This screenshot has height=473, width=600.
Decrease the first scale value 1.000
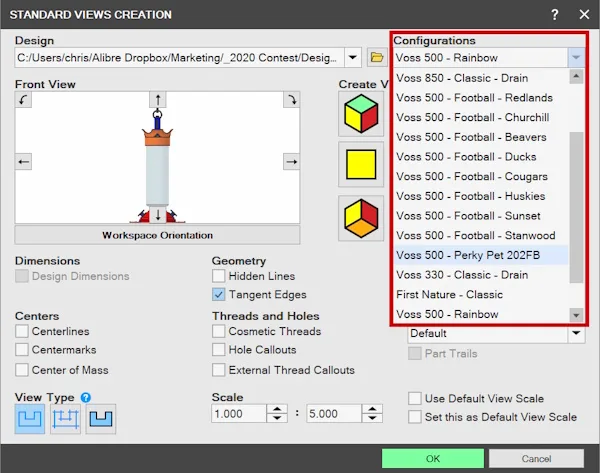(277, 418)
